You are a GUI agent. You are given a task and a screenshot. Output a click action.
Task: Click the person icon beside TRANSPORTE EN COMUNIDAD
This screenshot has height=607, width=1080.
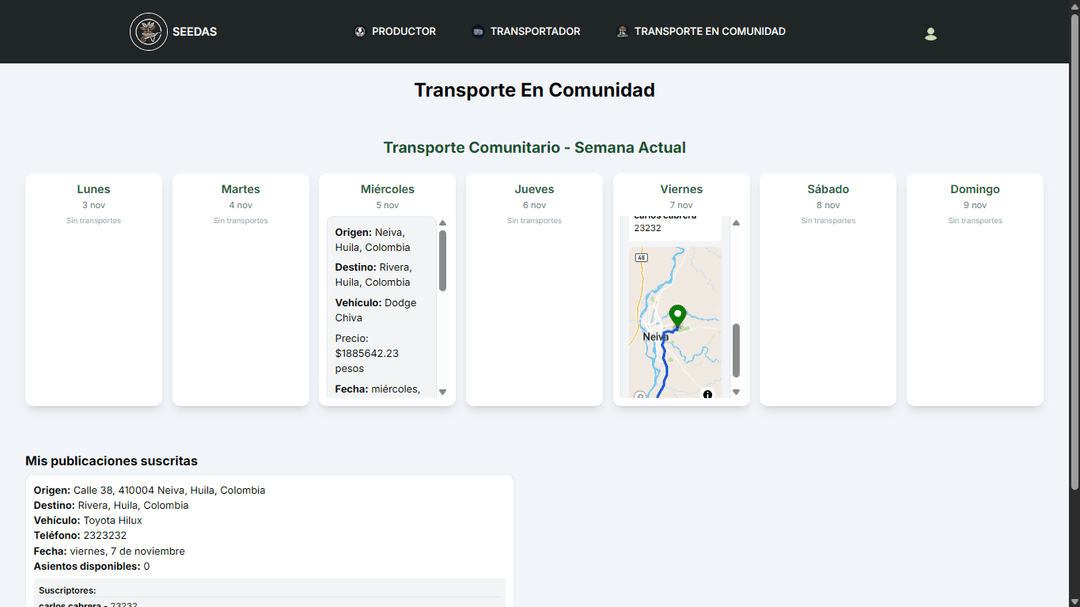[620, 31]
